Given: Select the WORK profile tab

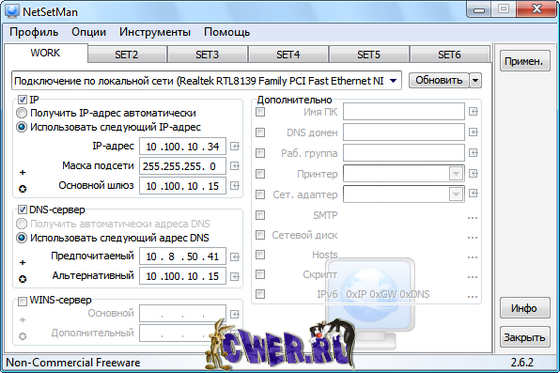Looking at the screenshot, I should 45,53.
